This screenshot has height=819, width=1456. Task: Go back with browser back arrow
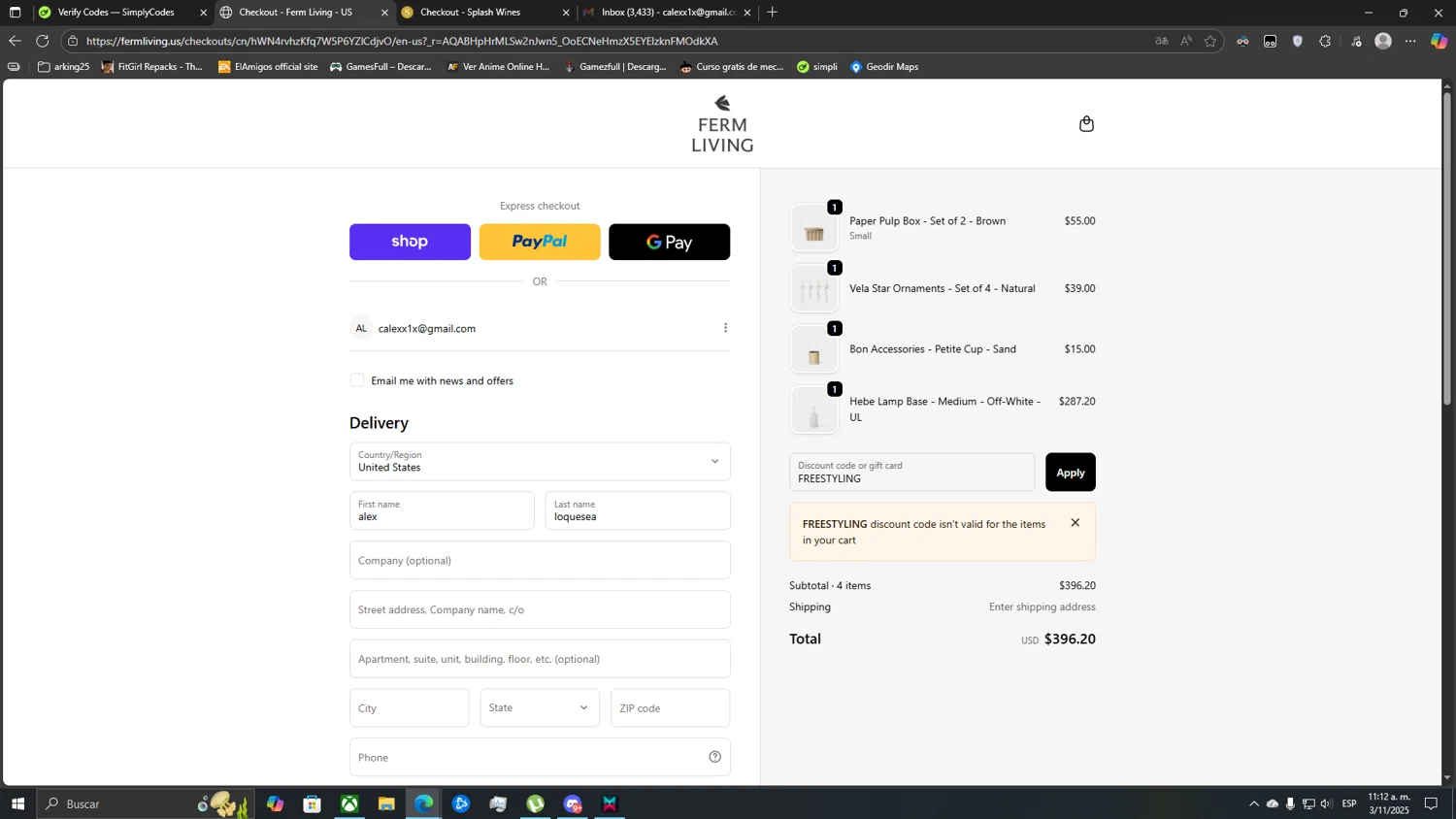[14, 41]
